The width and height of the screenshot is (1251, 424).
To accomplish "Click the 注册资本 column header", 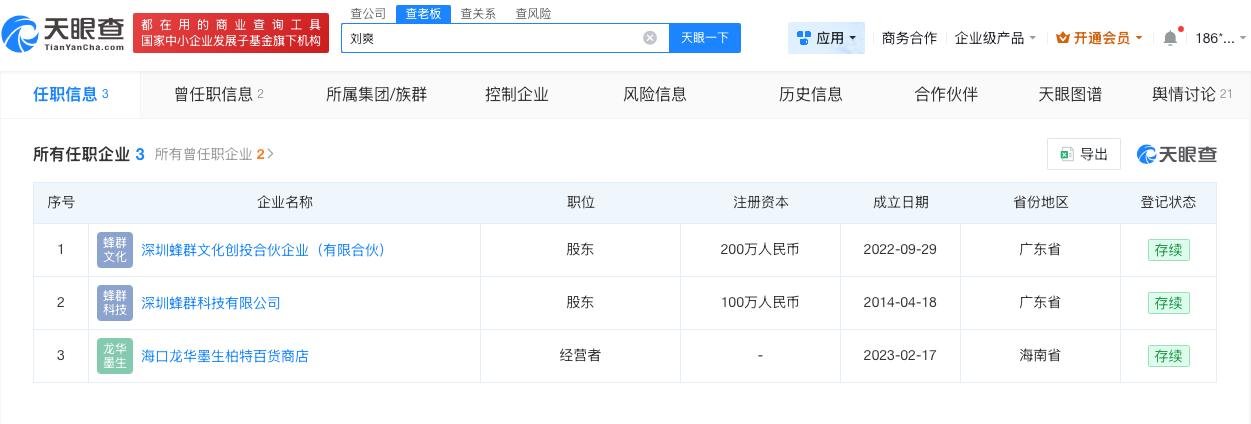I will (x=760, y=202).
